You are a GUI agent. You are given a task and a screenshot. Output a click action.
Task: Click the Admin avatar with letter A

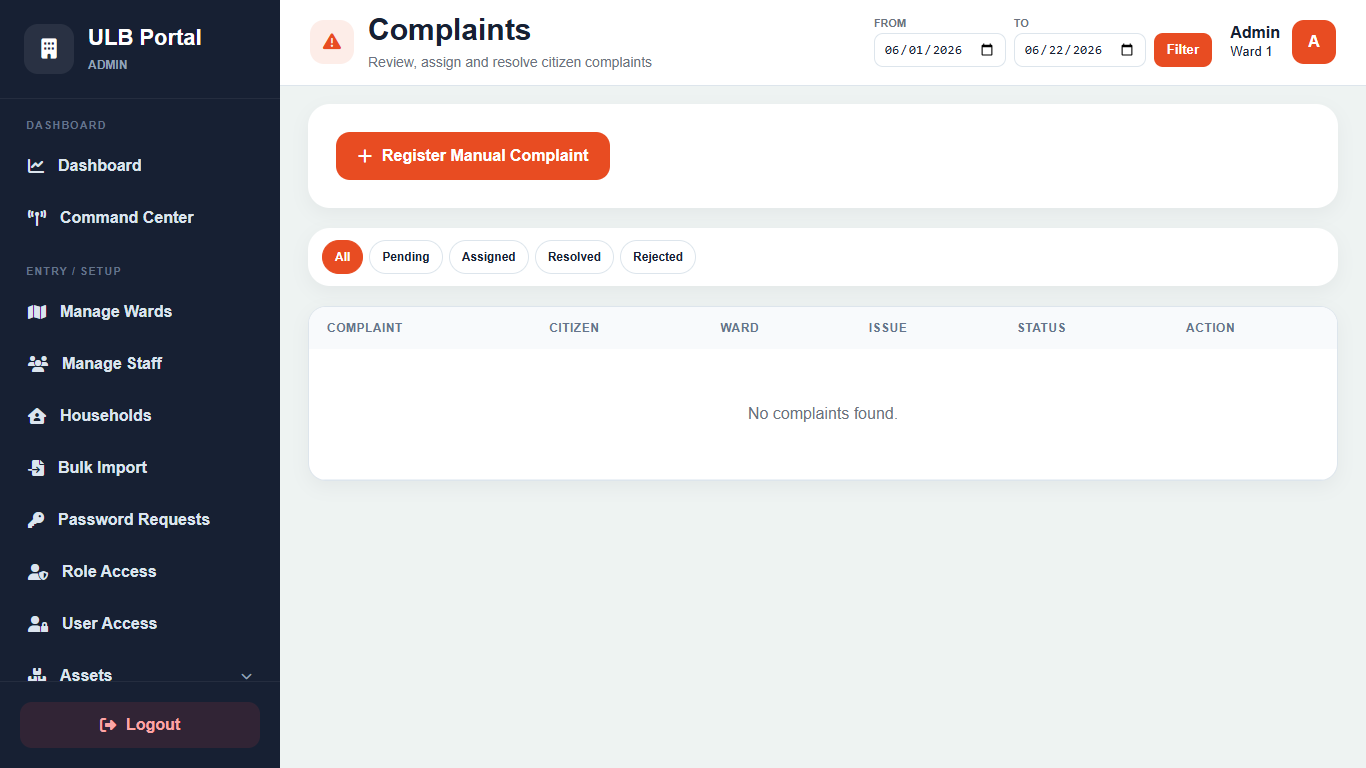tap(1314, 42)
